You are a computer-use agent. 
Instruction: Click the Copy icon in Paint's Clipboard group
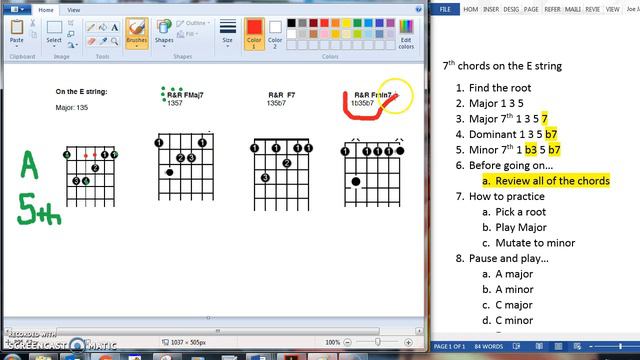33,35
